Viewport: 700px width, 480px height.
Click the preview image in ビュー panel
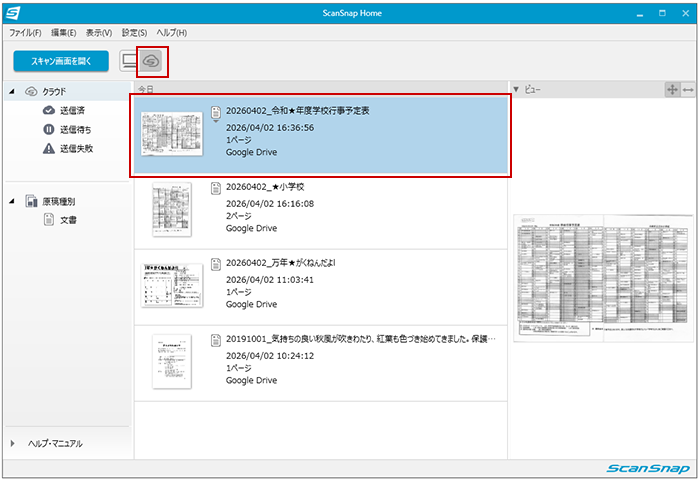pos(604,278)
